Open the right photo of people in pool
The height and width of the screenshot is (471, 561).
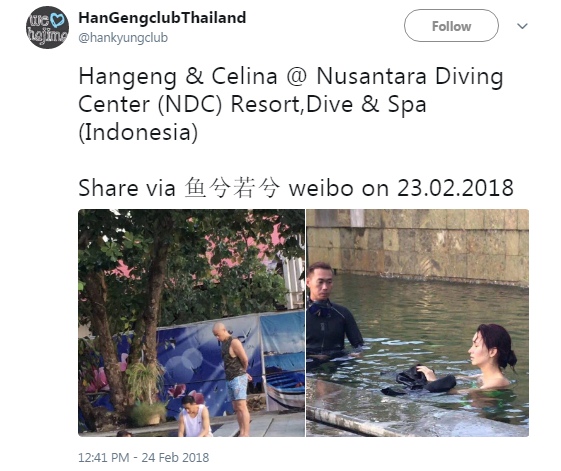click(x=418, y=323)
